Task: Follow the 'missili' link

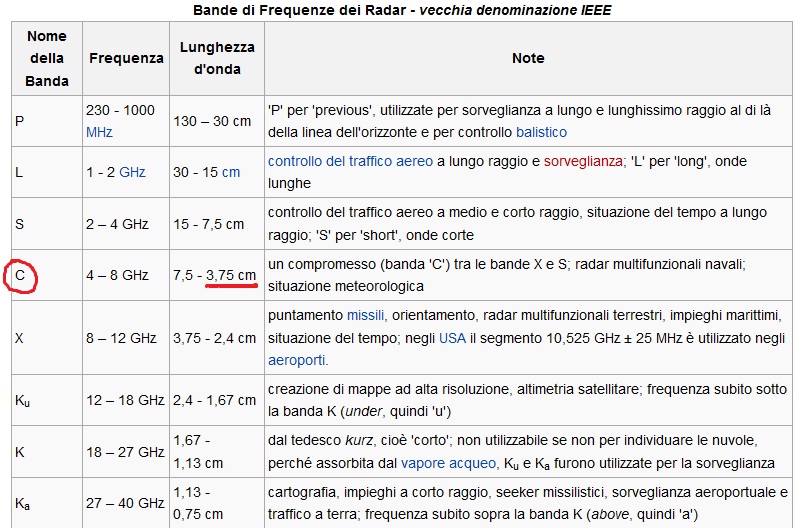Action: [365, 315]
